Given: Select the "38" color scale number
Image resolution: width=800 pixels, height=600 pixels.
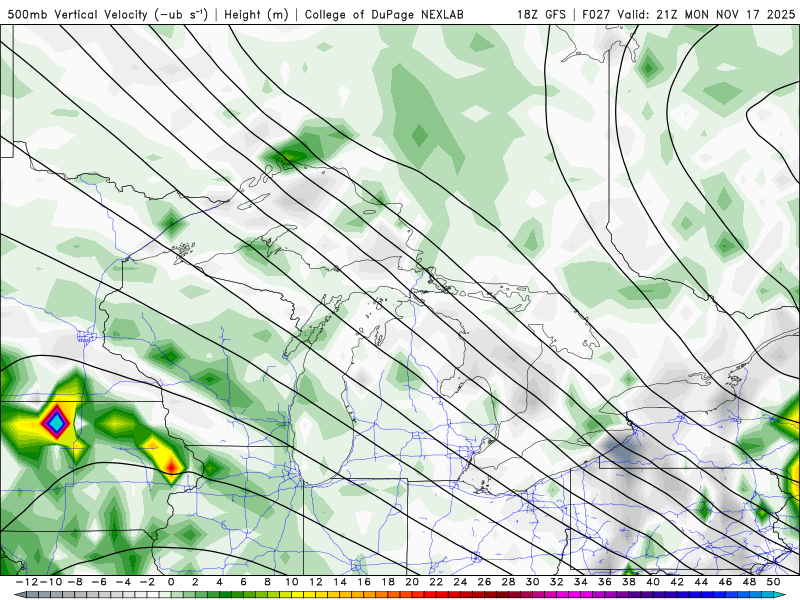Looking at the screenshot, I should tap(629, 582).
